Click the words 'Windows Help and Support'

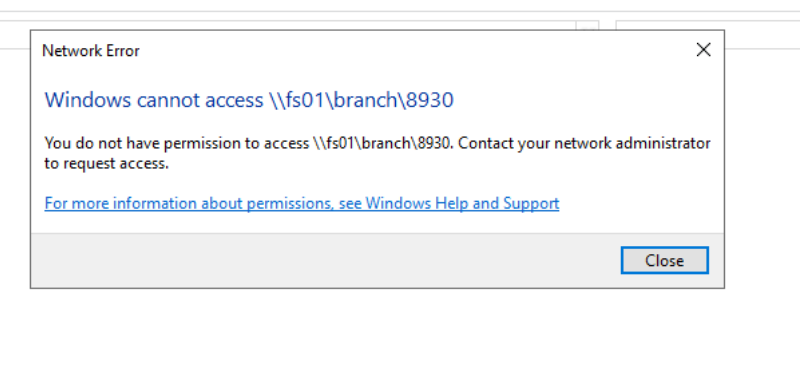click(x=462, y=203)
